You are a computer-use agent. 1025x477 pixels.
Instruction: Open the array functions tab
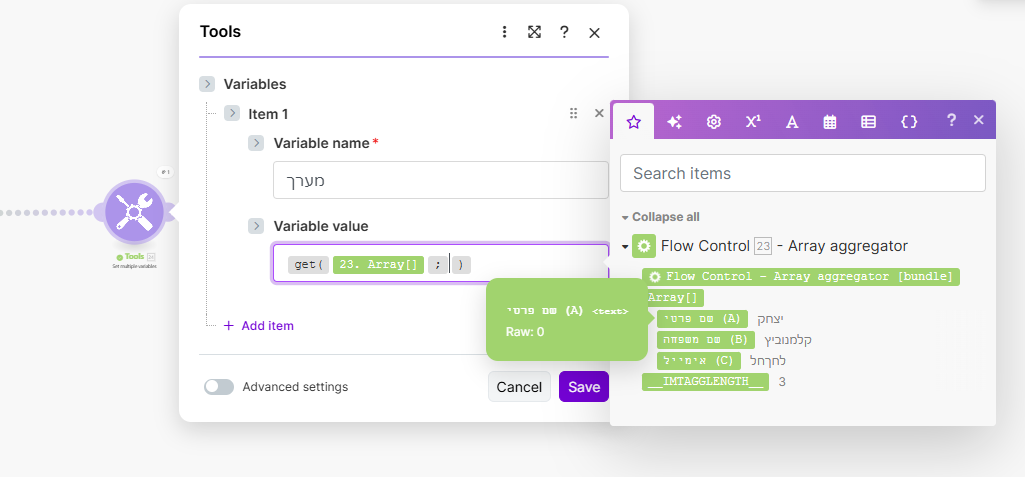pyautogui.click(x=869, y=121)
